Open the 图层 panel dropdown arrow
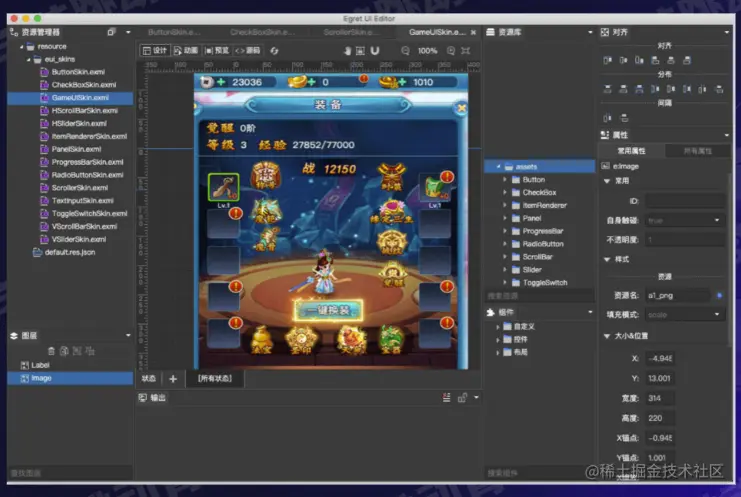This screenshot has height=497, width=741. pyautogui.click(x=128, y=335)
